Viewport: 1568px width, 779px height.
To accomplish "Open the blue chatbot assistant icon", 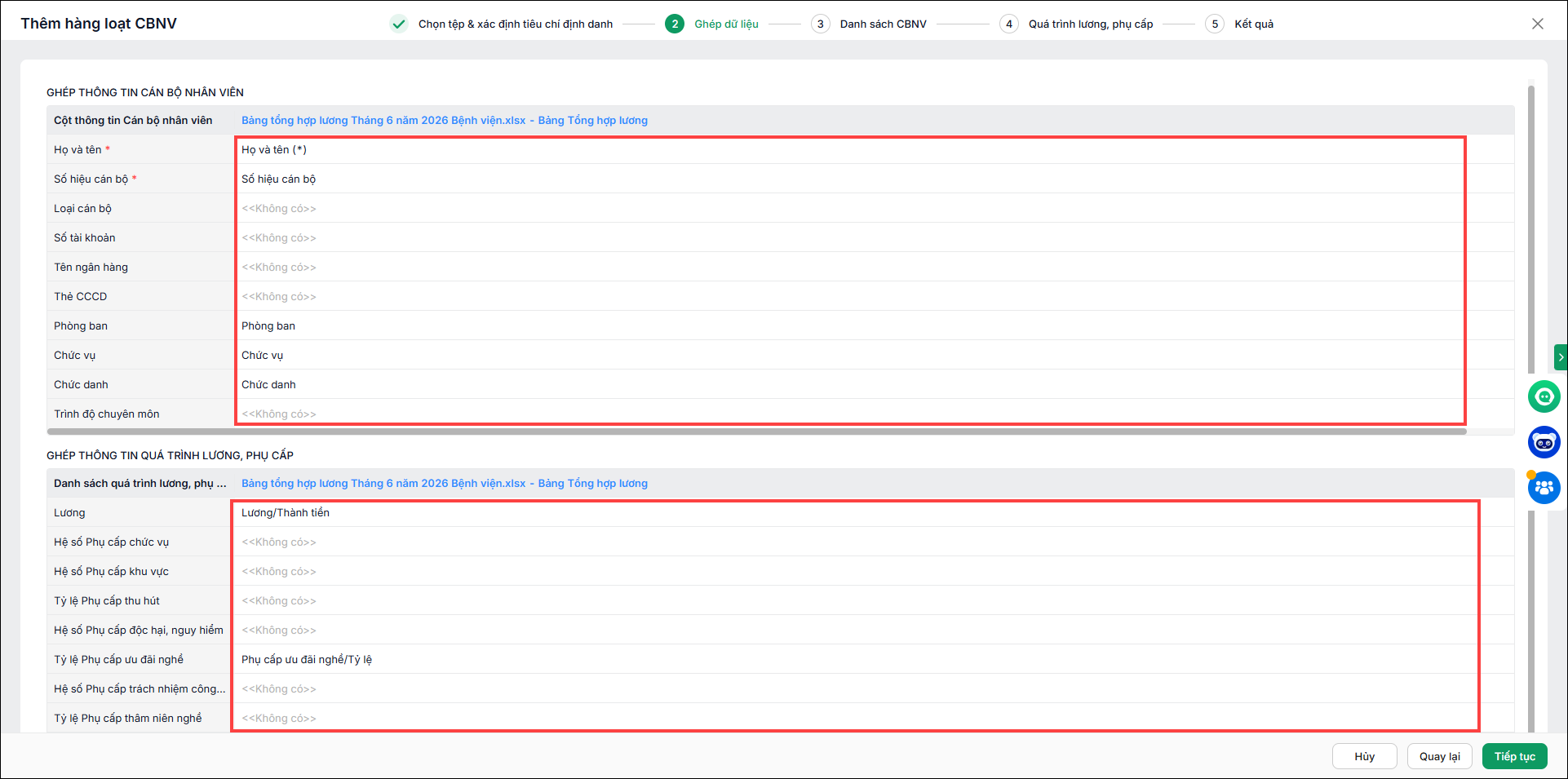I will pyautogui.click(x=1544, y=442).
